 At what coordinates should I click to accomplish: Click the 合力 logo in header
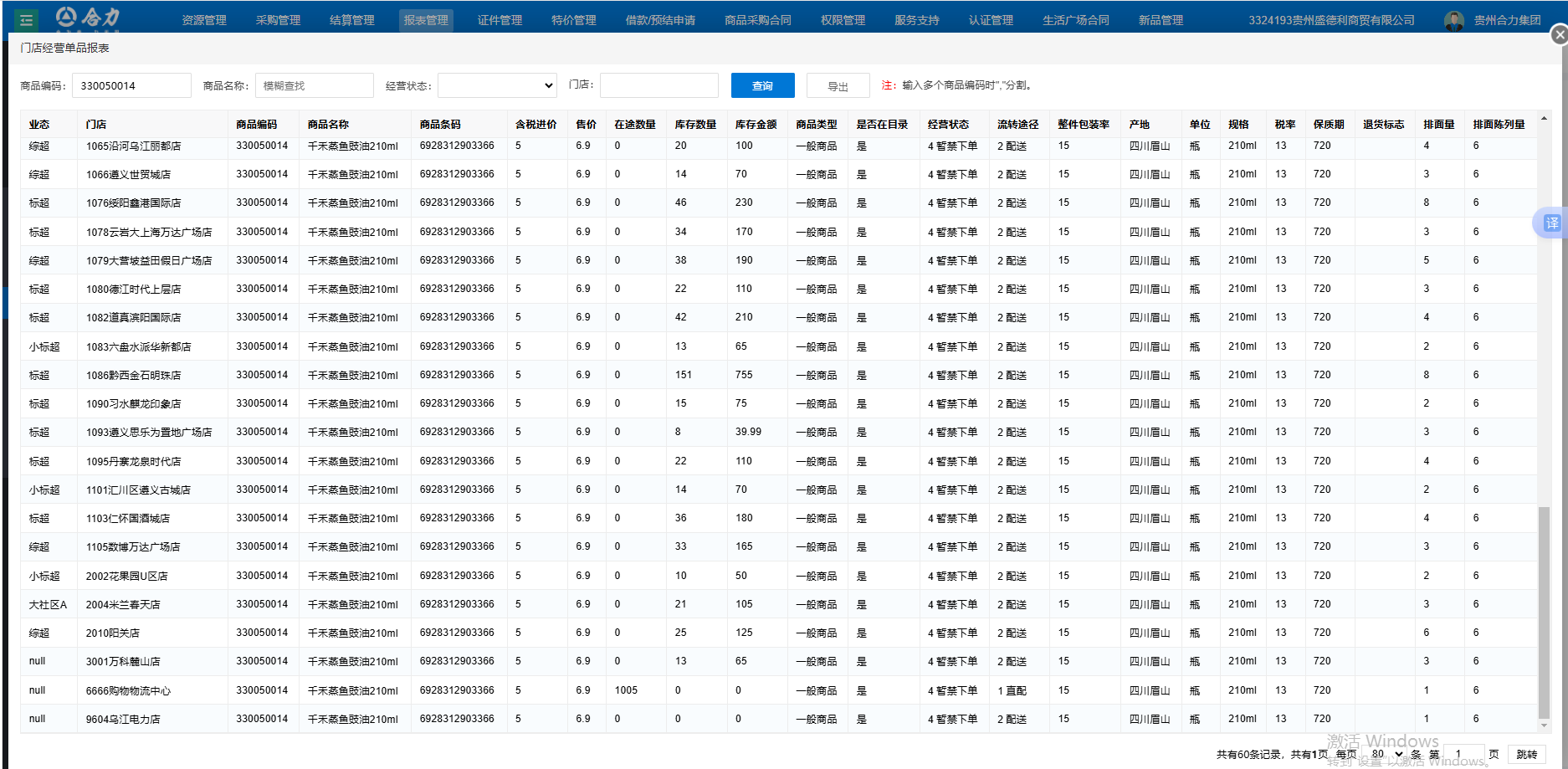88,18
